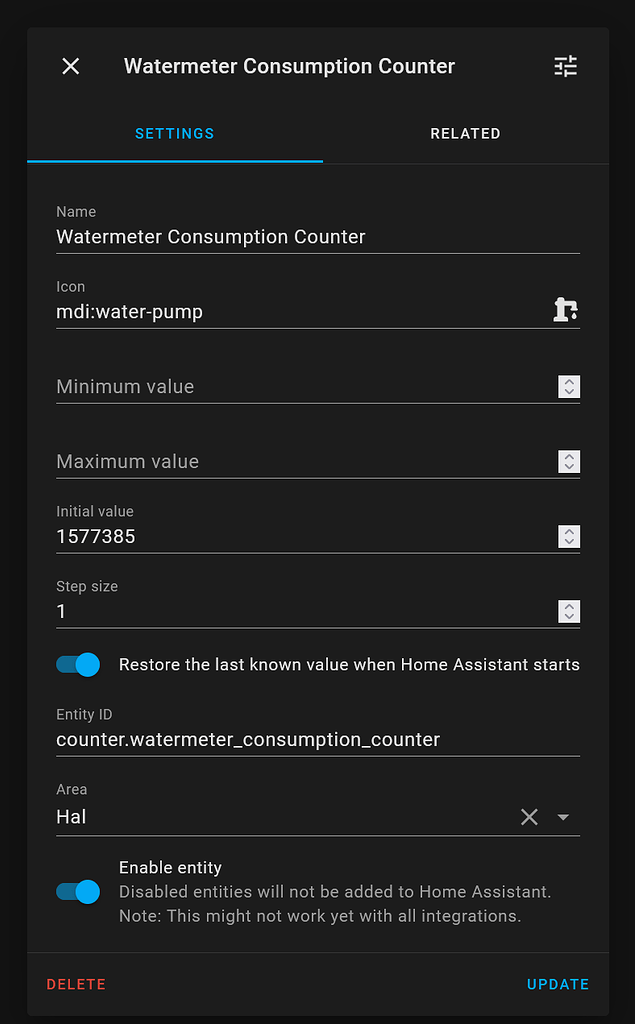
Task: Increase the Minimum value via stepper
Action: point(569,382)
